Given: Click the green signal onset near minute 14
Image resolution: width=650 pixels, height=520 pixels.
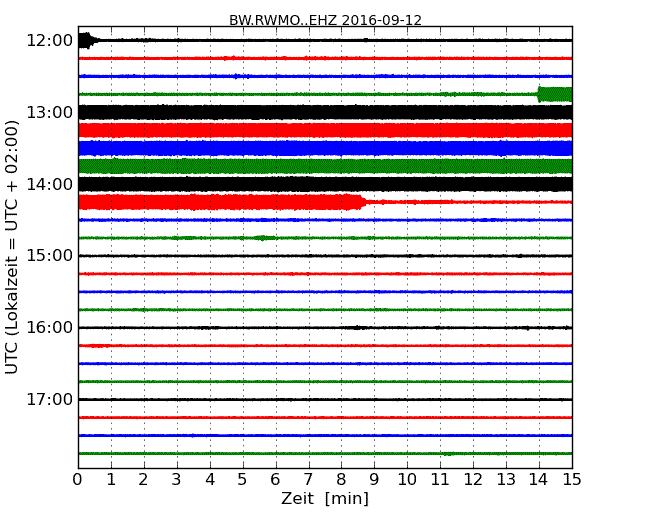Looking at the screenshot, I should pos(555,94).
